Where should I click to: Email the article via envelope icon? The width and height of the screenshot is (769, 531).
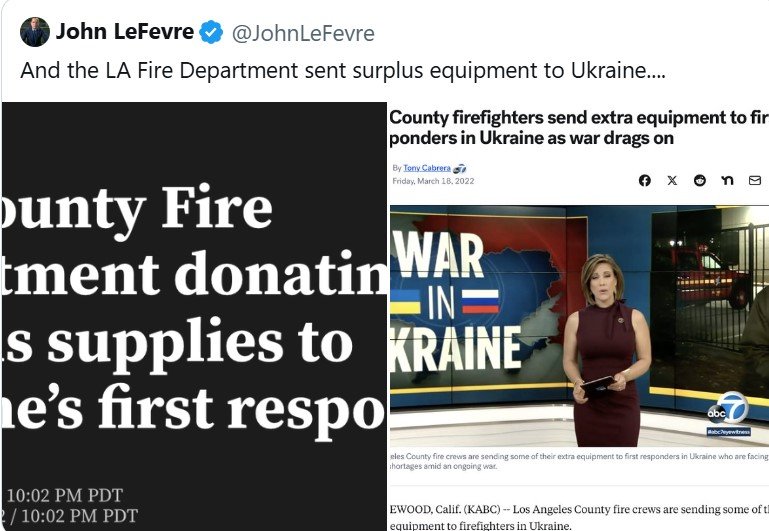coord(755,180)
